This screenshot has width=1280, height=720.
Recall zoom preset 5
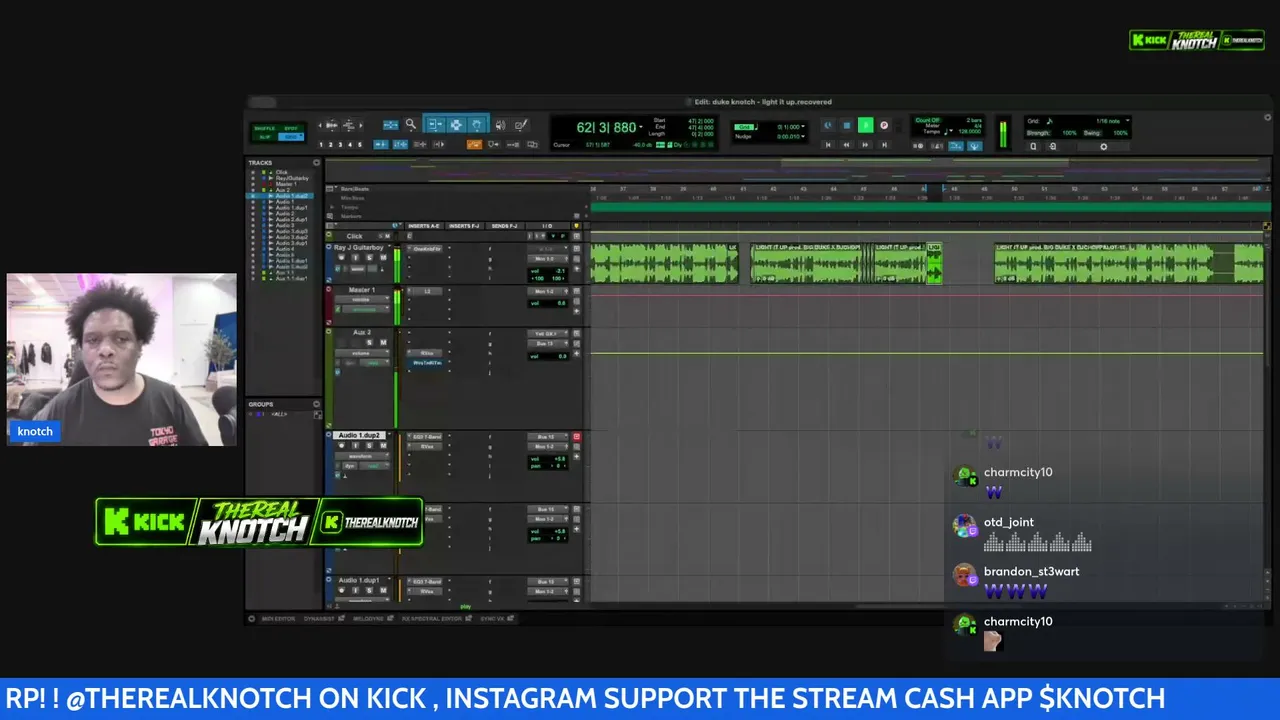(360, 145)
